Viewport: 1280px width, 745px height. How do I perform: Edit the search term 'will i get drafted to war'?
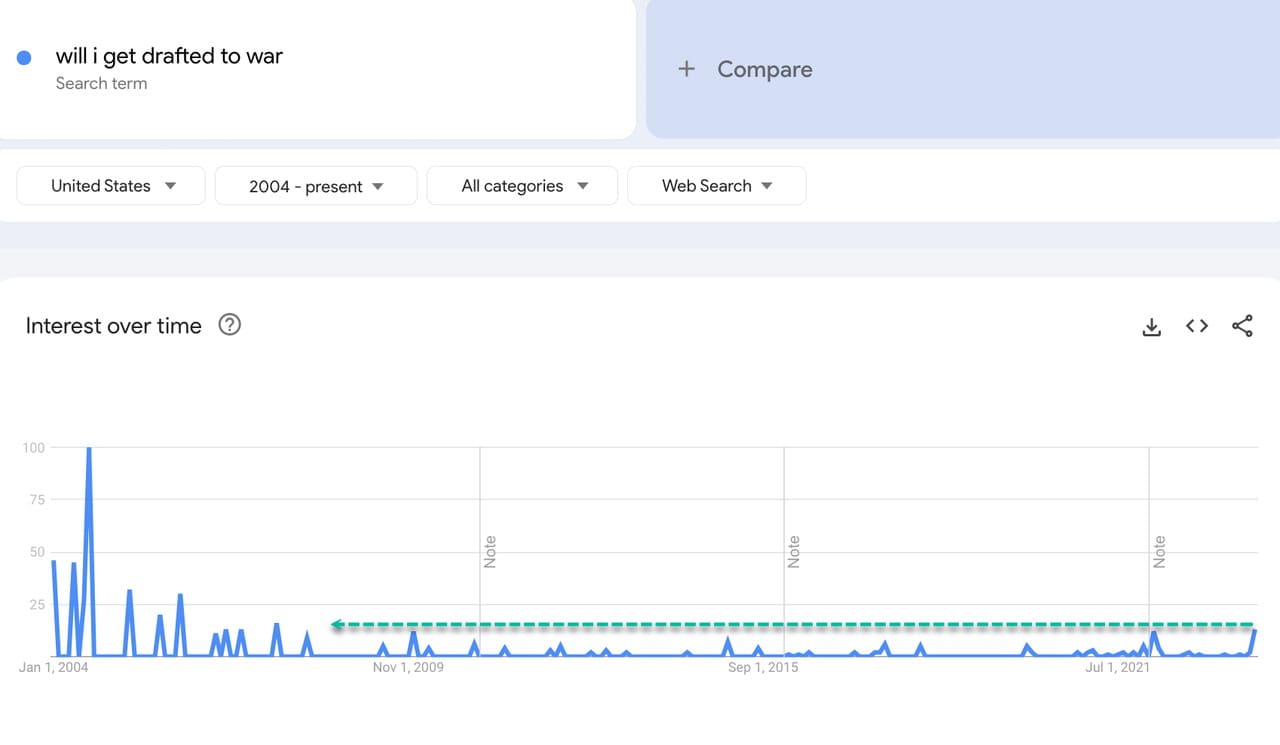[x=169, y=56]
